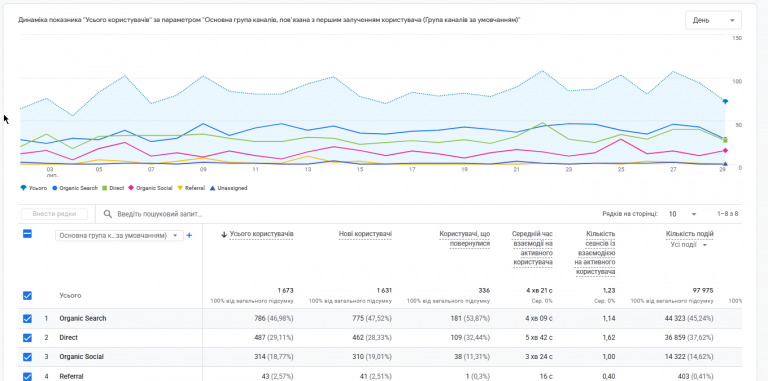Click the sort arrow beside Усього користувачів

click(x=224, y=235)
